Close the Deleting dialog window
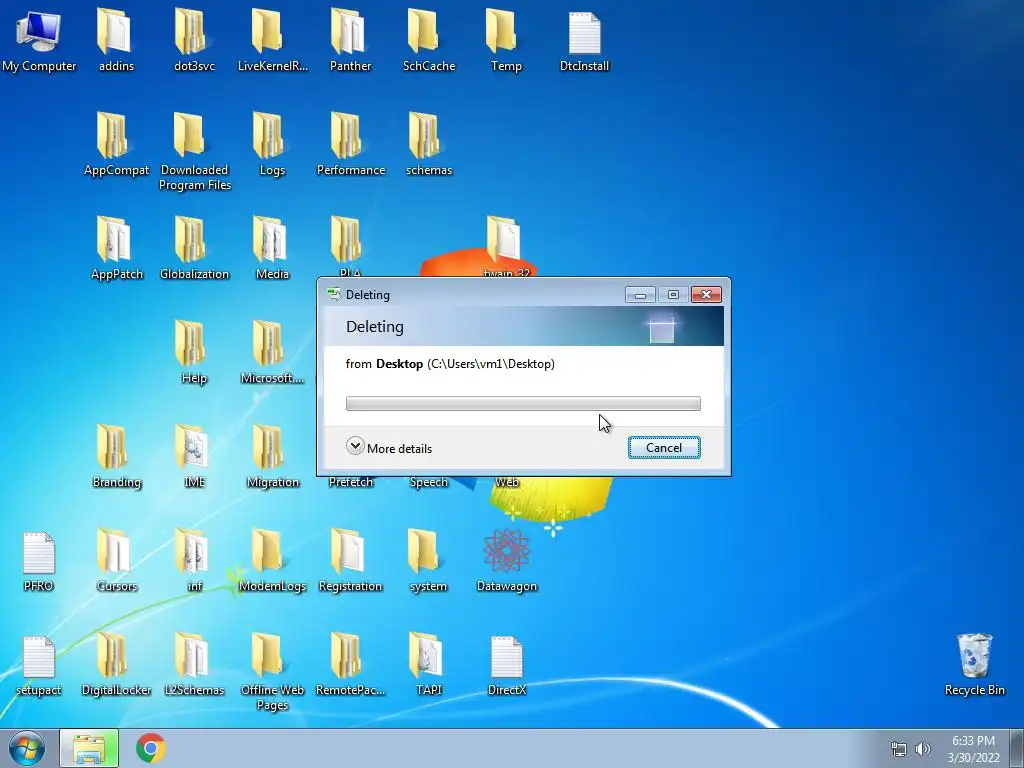The height and width of the screenshot is (768, 1024). [706, 295]
